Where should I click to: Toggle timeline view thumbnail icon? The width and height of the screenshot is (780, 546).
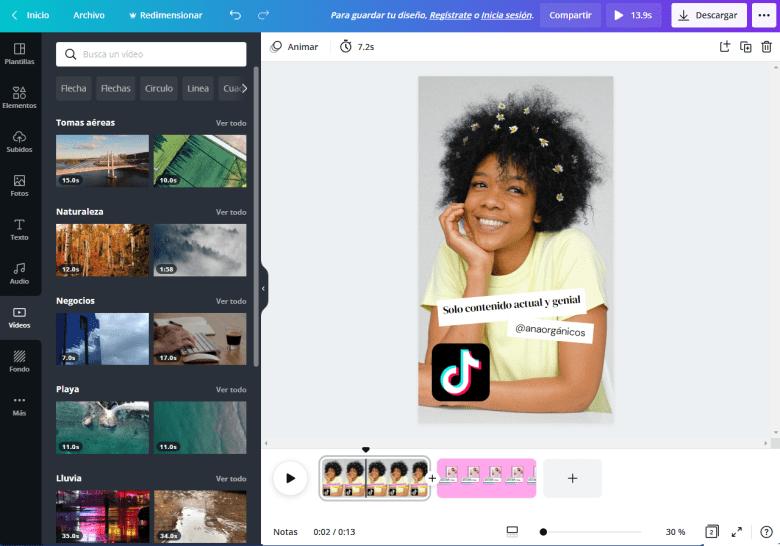(512, 532)
